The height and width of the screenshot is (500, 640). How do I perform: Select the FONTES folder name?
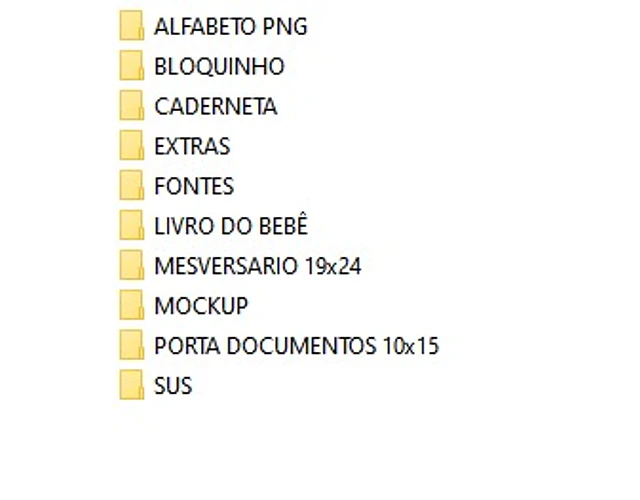pos(194,187)
